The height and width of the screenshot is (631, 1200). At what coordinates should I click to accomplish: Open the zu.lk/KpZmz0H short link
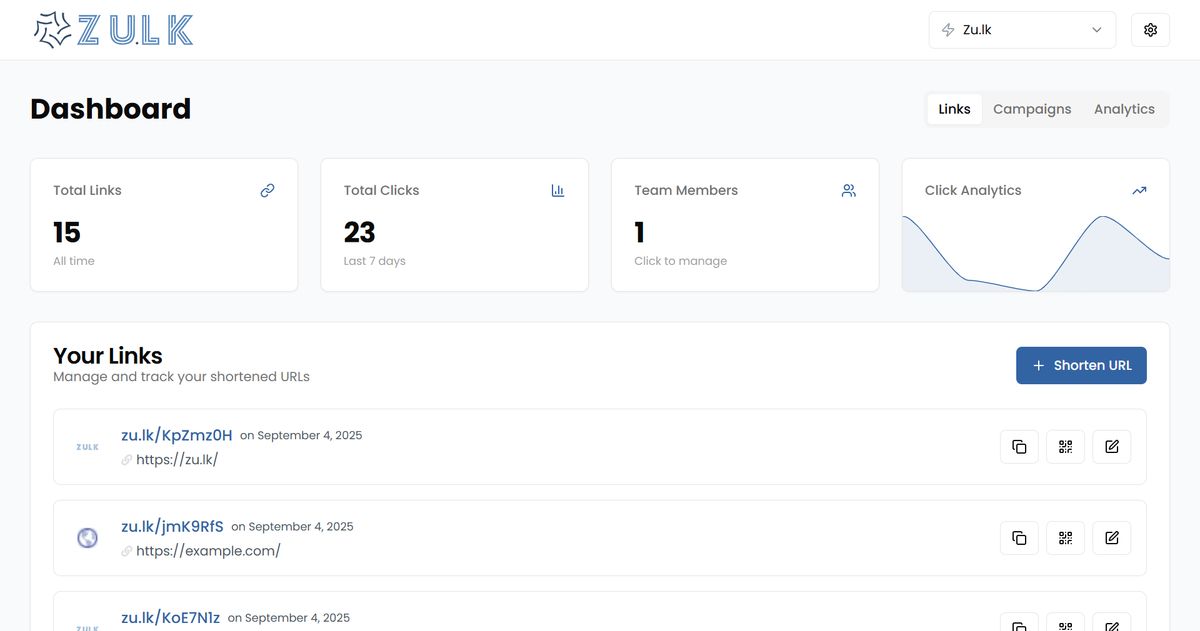tap(176, 435)
